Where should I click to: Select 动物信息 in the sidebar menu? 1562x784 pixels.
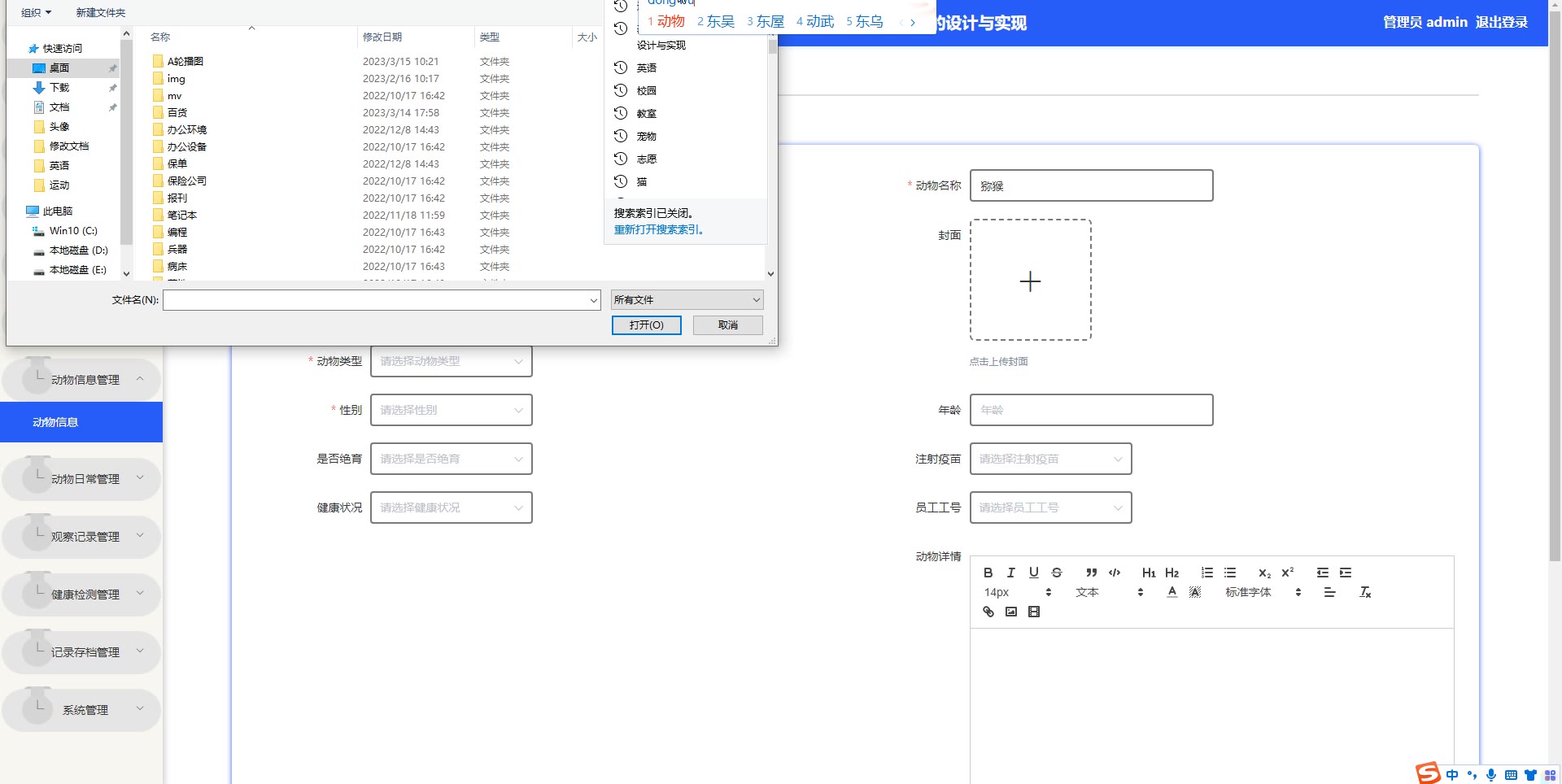click(81, 422)
